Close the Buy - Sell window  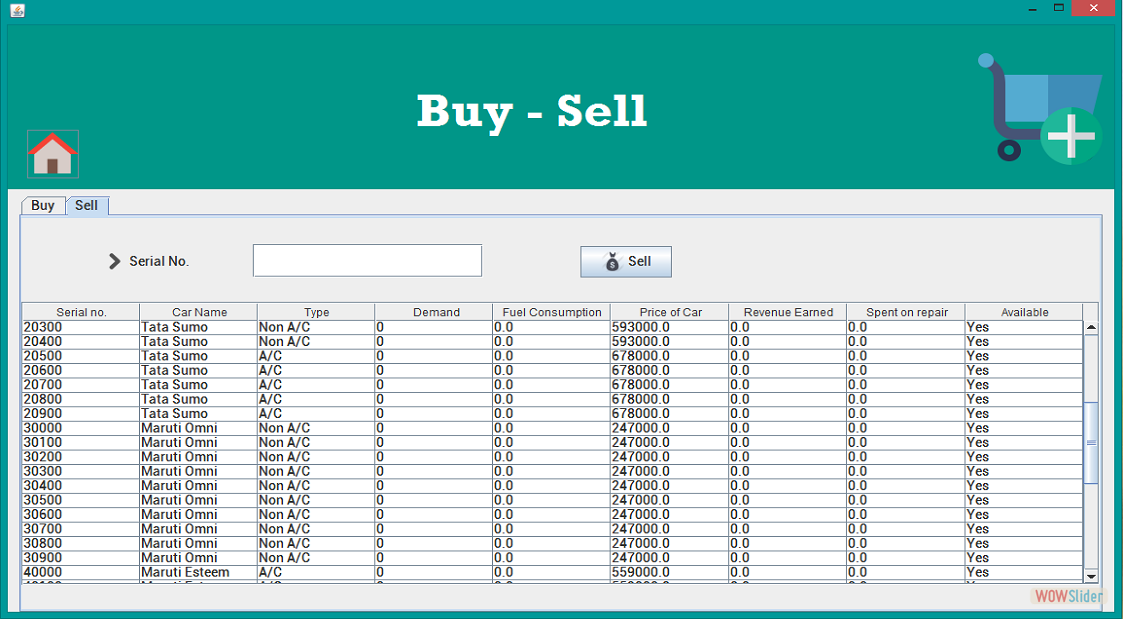pos(1094,8)
